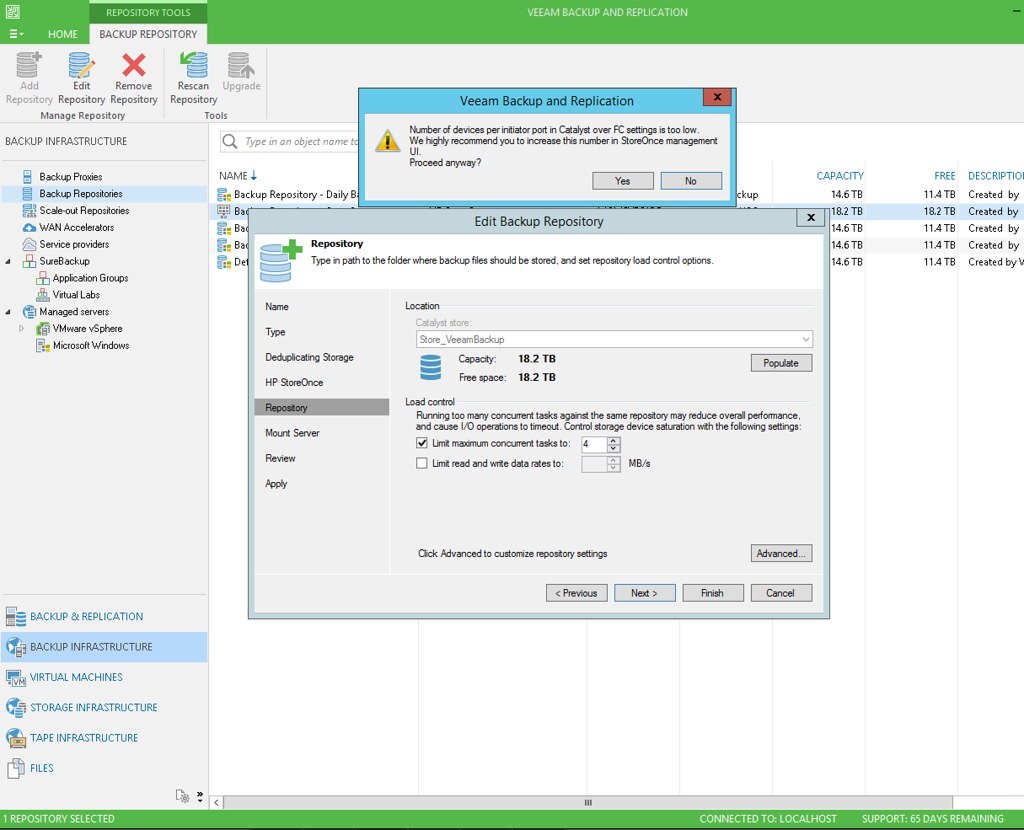Click the Rescan Repository ribbon icon
Viewport: 1024px width, 830px height.
point(193,65)
